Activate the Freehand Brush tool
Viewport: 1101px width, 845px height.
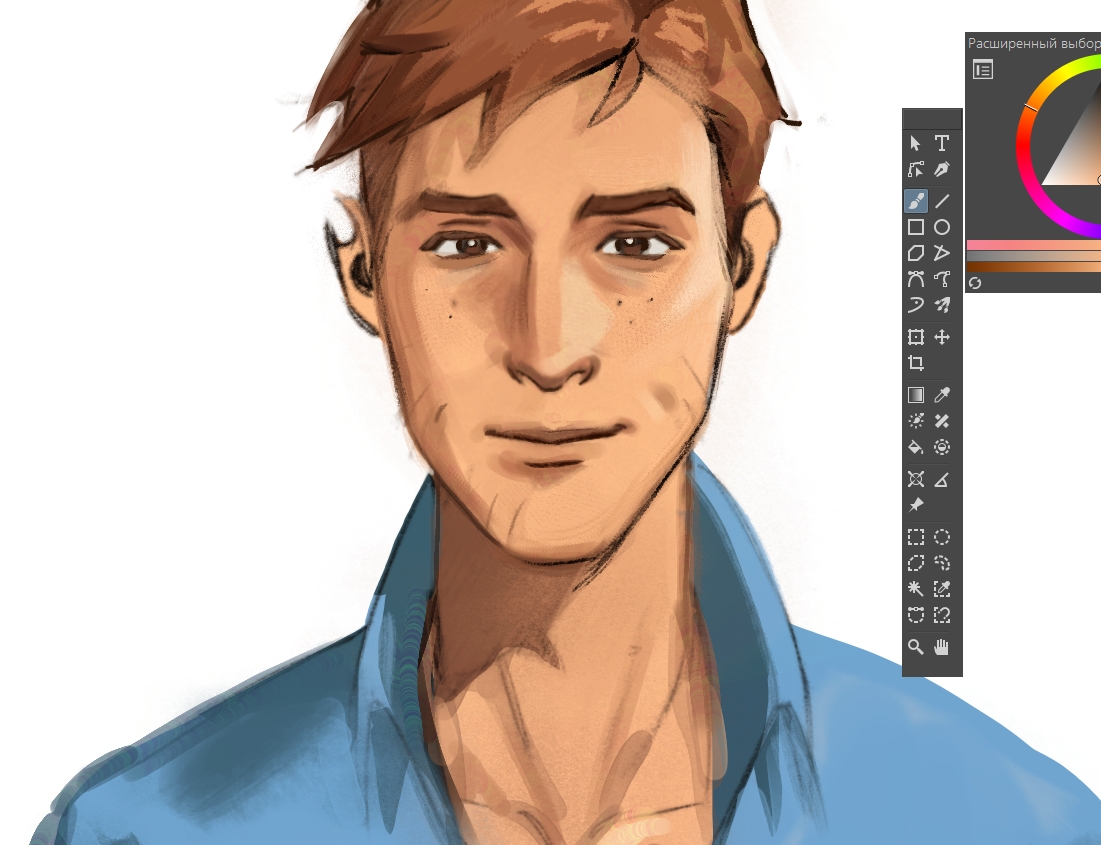coord(916,201)
